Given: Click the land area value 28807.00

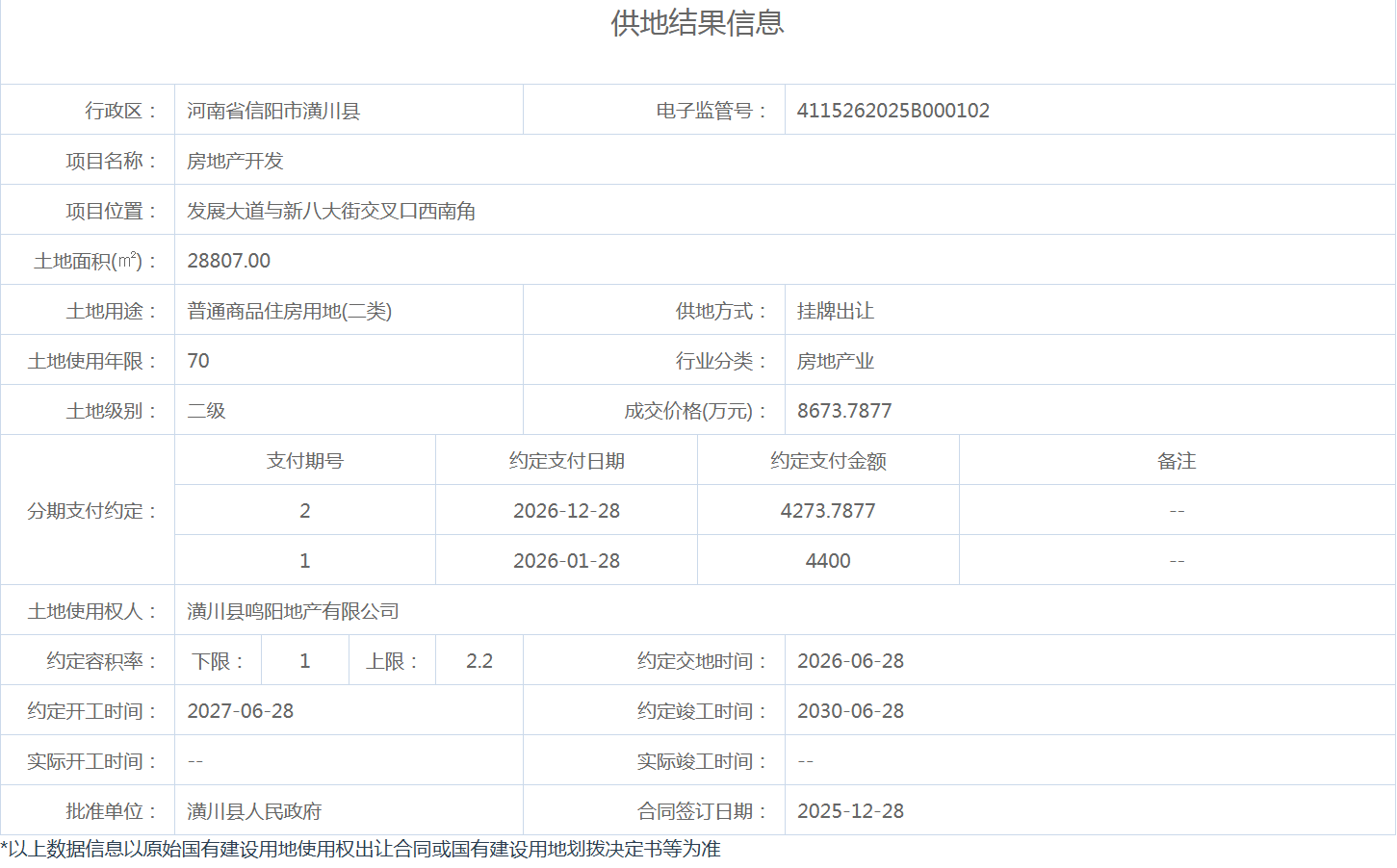Looking at the screenshot, I should coord(229,261).
